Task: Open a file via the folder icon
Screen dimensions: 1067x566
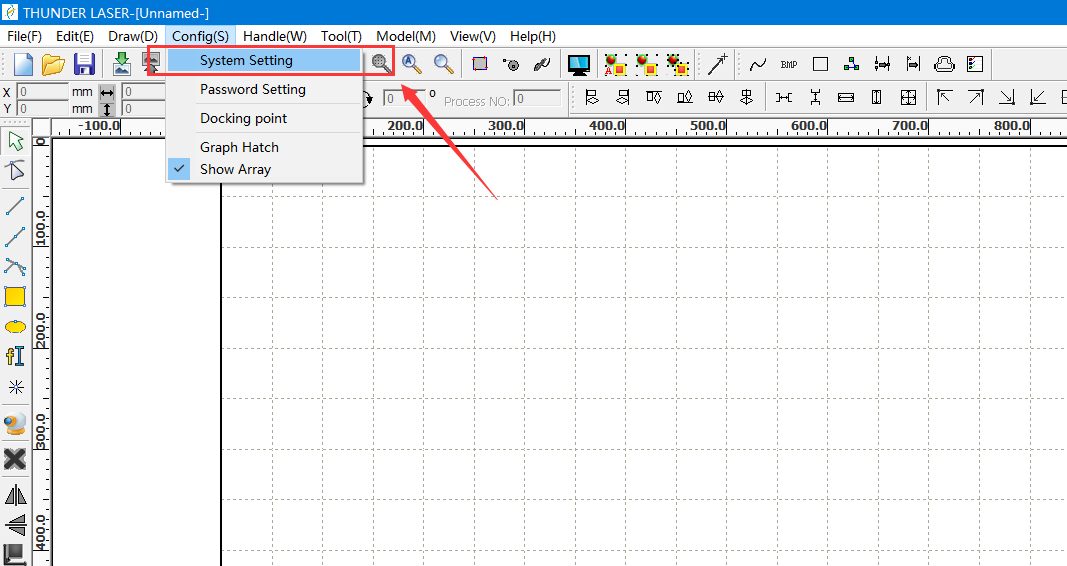Action: click(x=53, y=65)
